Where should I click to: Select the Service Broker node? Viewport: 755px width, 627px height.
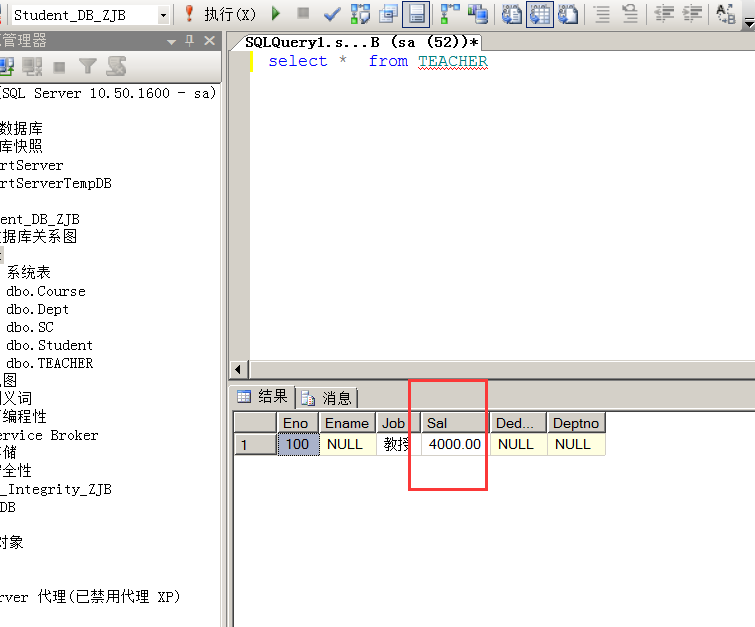pyautogui.click(x=49, y=435)
